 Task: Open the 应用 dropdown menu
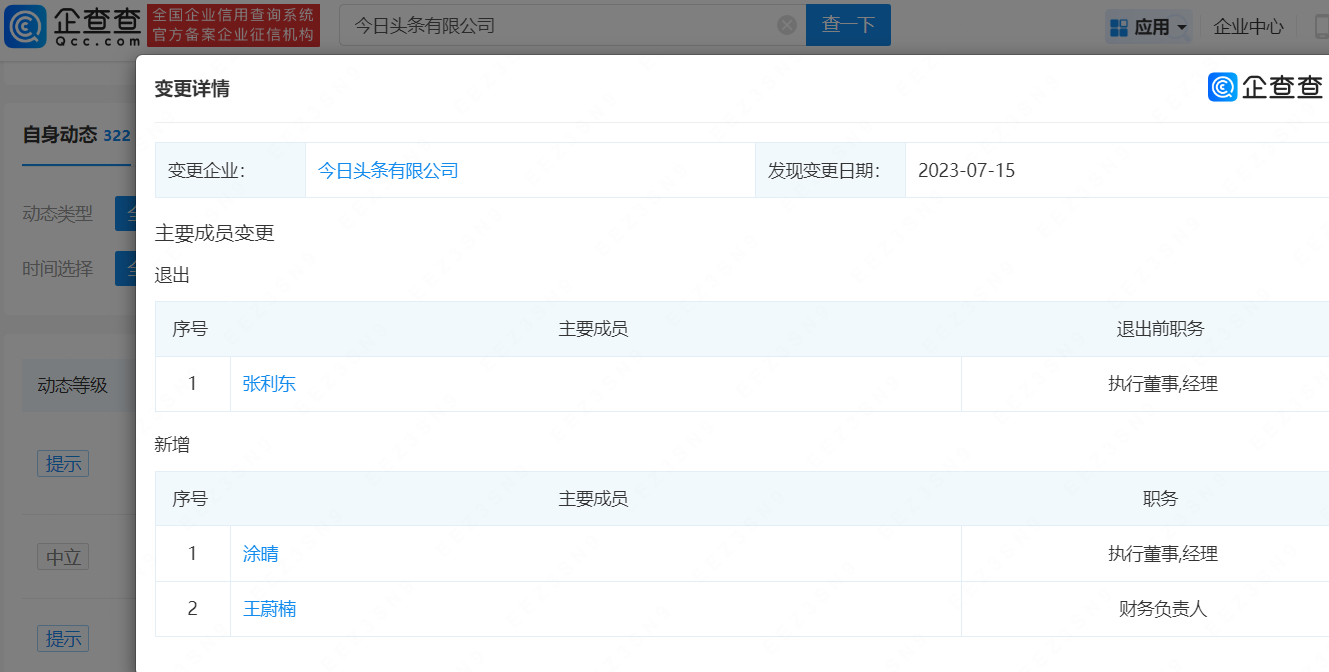tap(1148, 27)
